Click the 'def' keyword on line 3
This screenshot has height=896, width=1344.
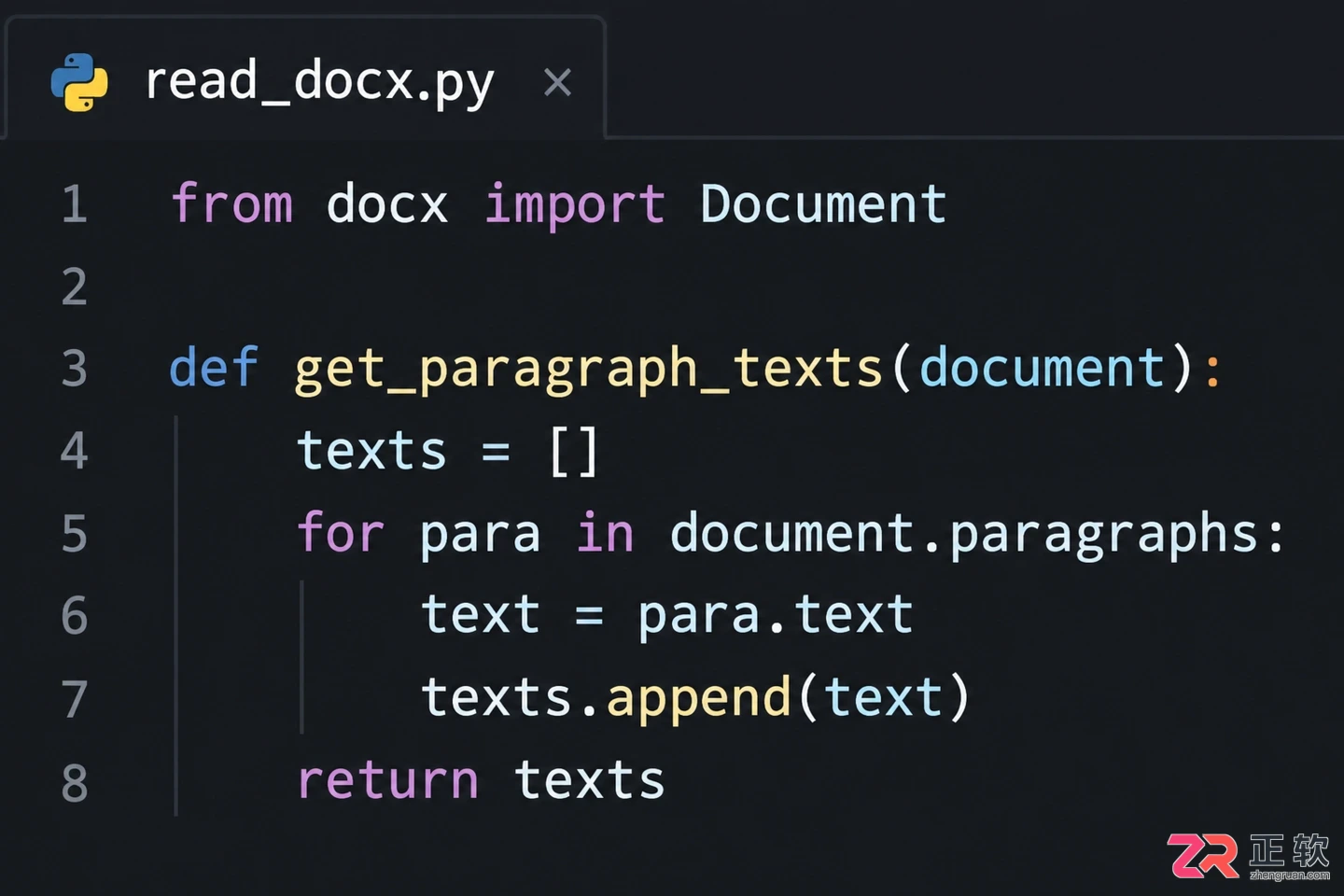[x=214, y=367]
